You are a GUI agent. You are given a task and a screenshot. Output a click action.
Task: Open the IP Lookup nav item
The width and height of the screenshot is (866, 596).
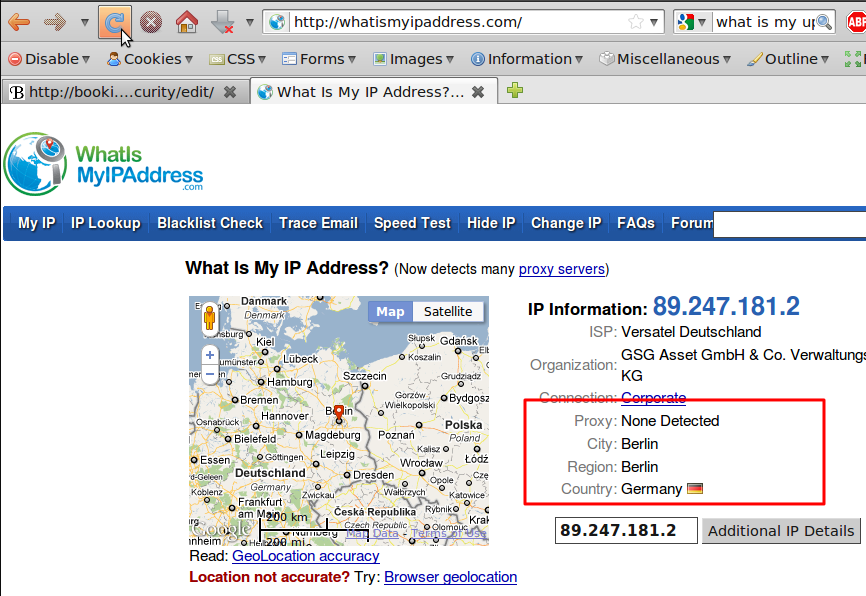coord(106,223)
